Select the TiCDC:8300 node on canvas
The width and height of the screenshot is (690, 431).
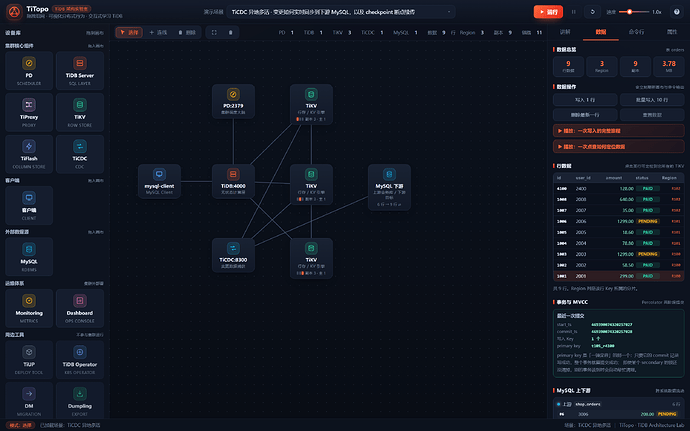pos(233,255)
